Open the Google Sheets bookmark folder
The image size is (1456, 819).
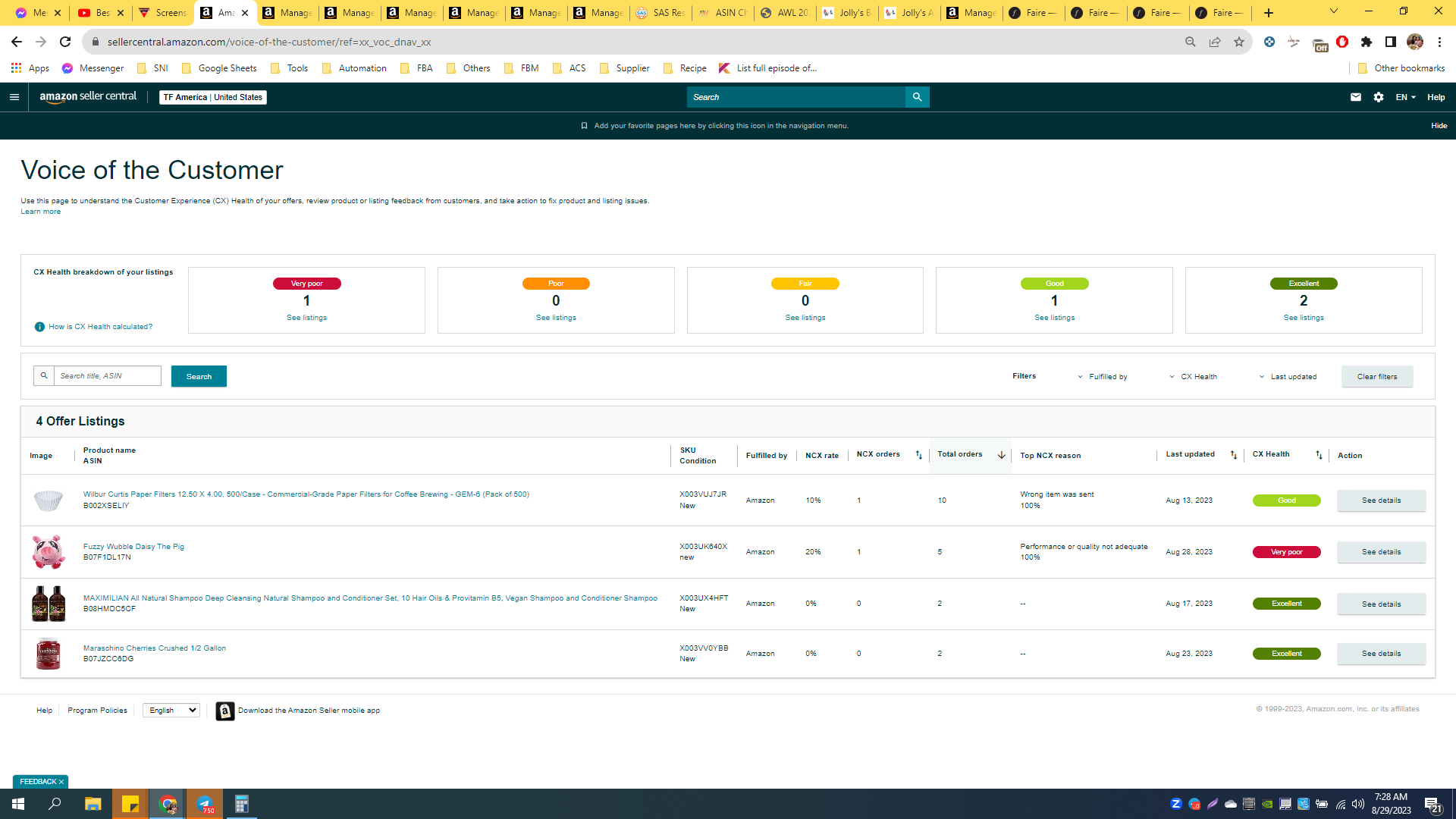pyautogui.click(x=219, y=68)
